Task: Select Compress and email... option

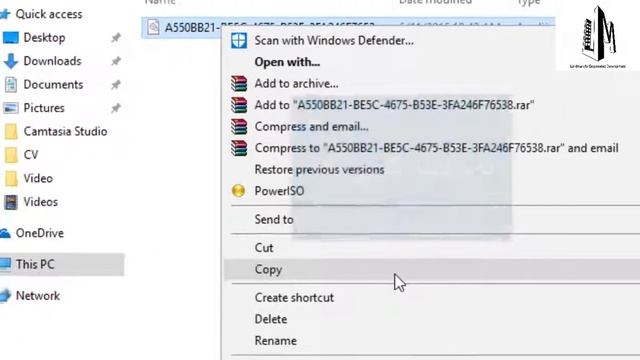Action: pyautogui.click(x=311, y=127)
